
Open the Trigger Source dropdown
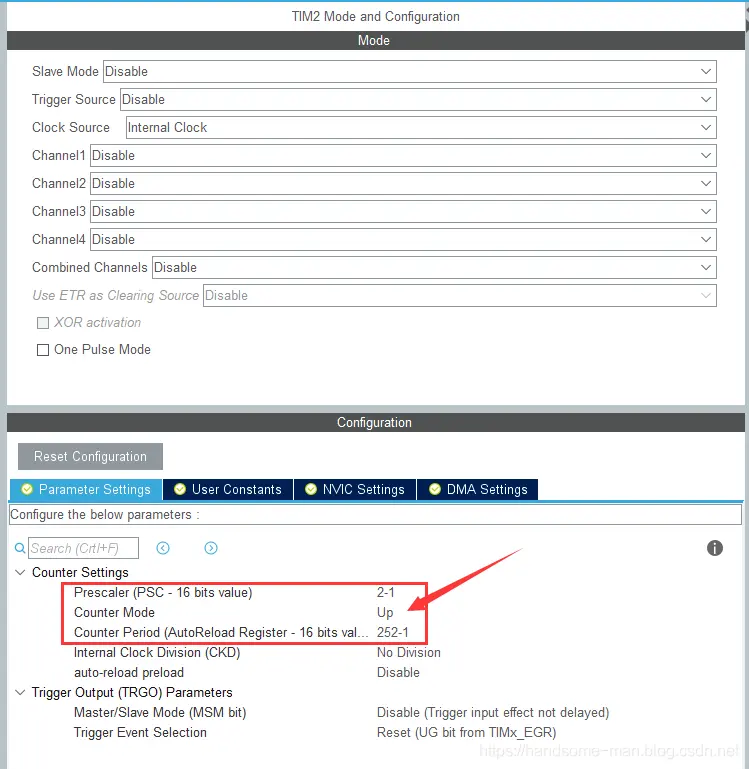[x=418, y=100]
